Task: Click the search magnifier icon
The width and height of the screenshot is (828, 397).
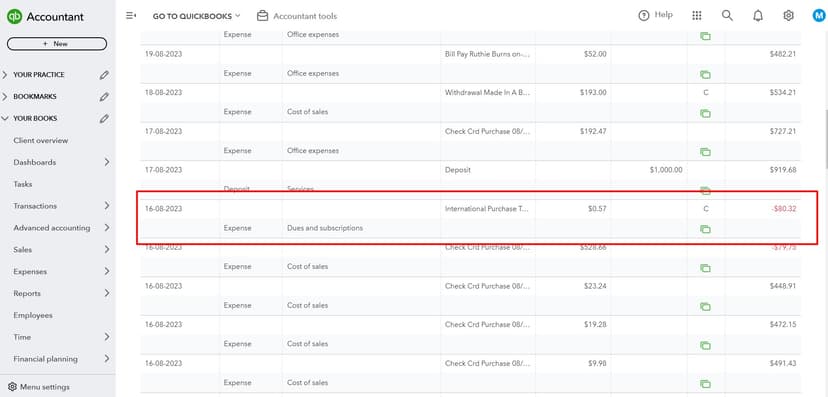Action: [727, 15]
